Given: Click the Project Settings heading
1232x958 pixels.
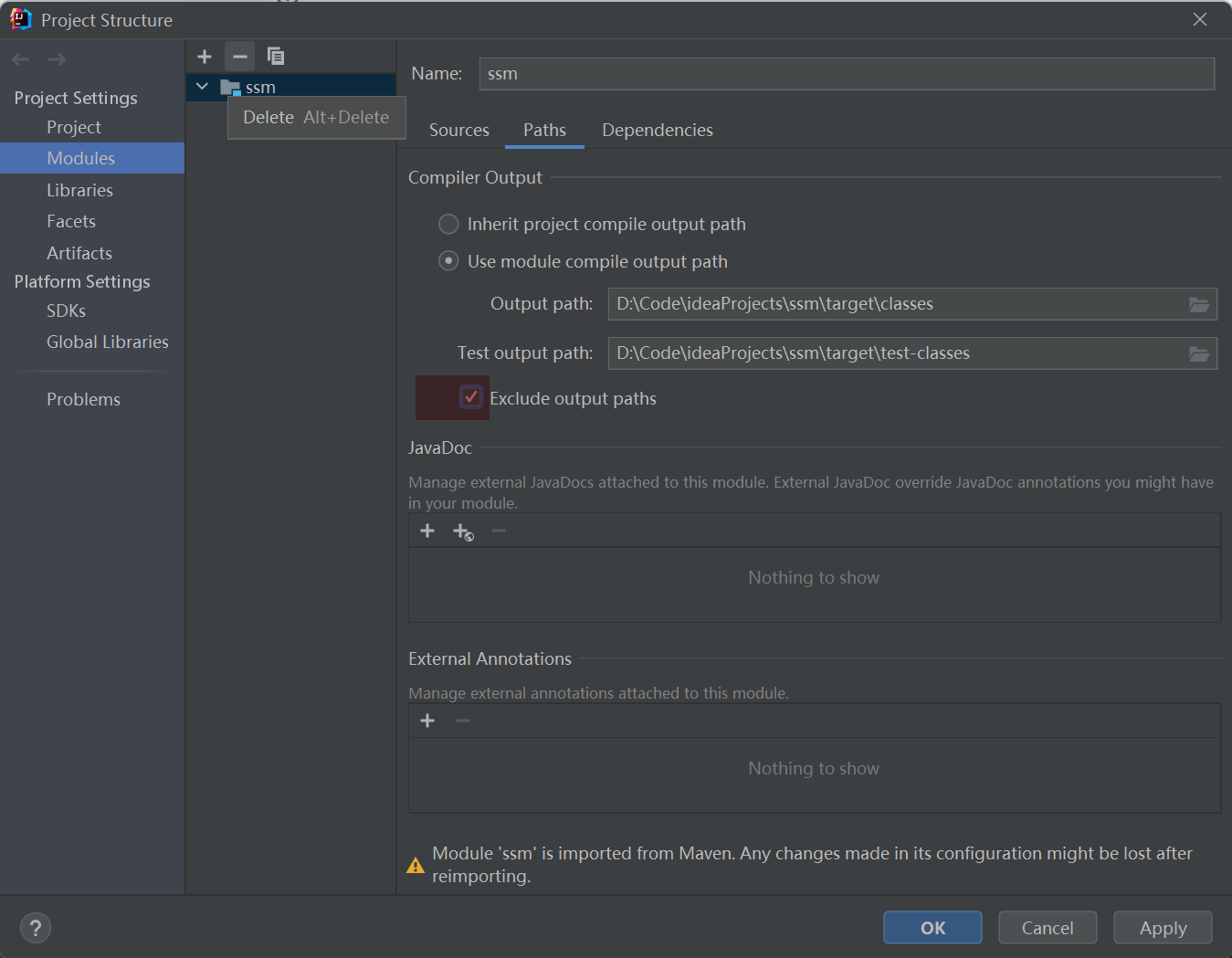Looking at the screenshot, I should [76, 98].
